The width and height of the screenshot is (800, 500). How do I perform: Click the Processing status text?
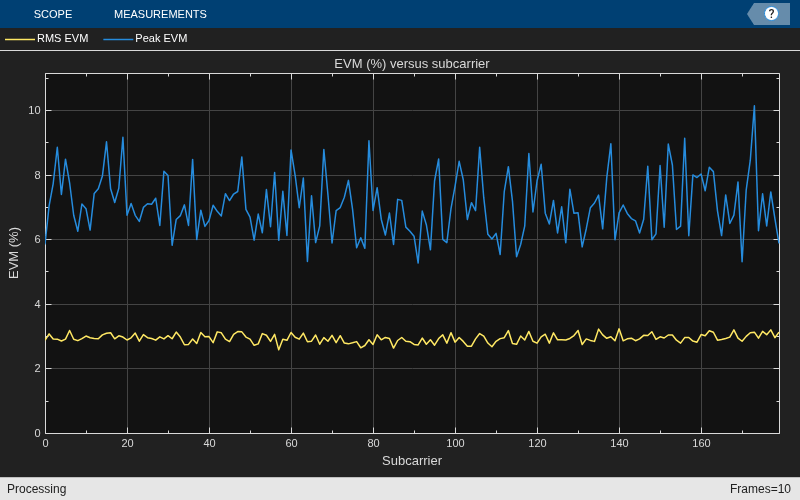coord(37,489)
